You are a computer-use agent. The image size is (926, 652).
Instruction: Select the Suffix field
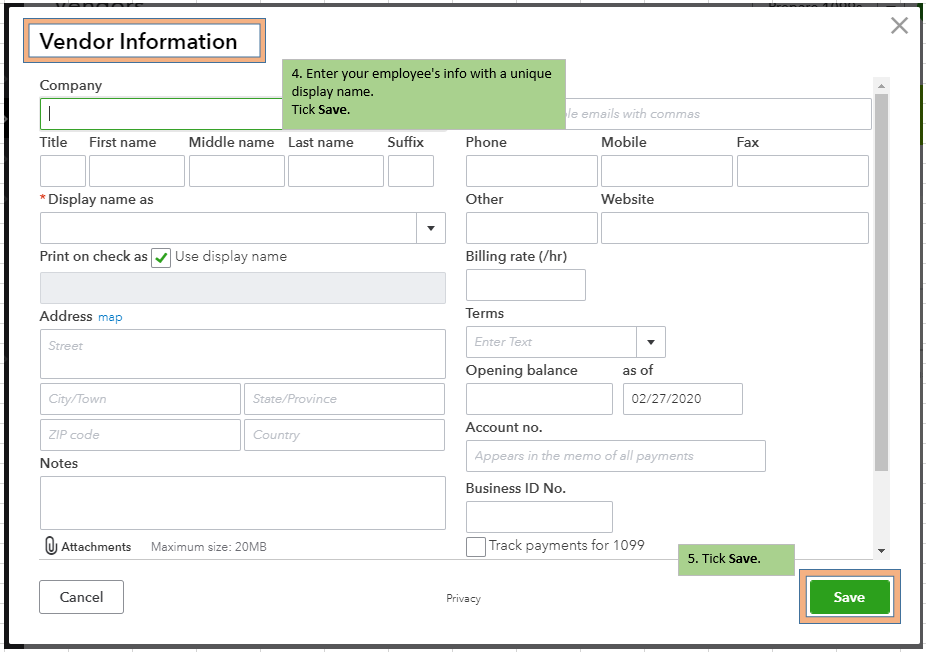coord(411,171)
